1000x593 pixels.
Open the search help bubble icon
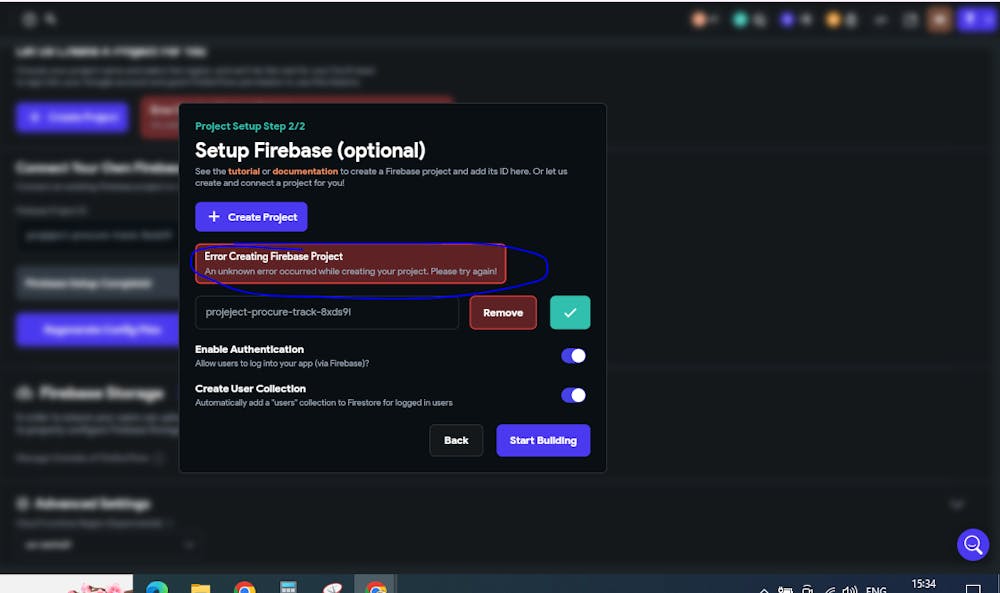pos(973,545)
